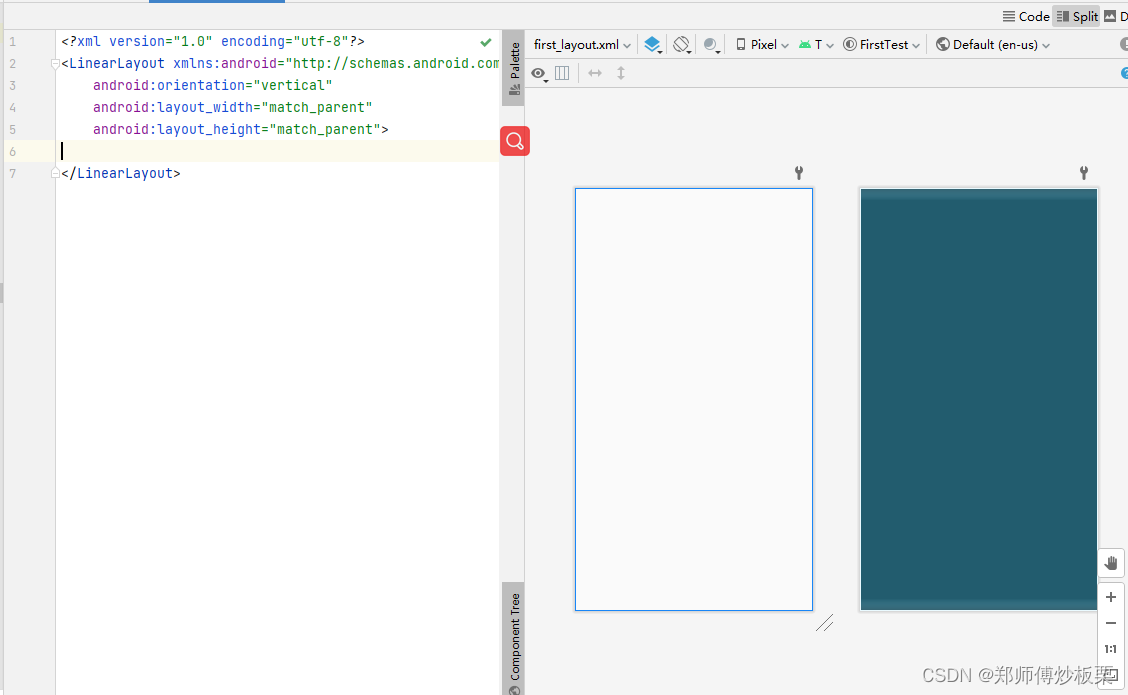This screenshot has width=1128, height=695.
Task: Open the design surface layers dropdown
Action: (x=652, y=45)
